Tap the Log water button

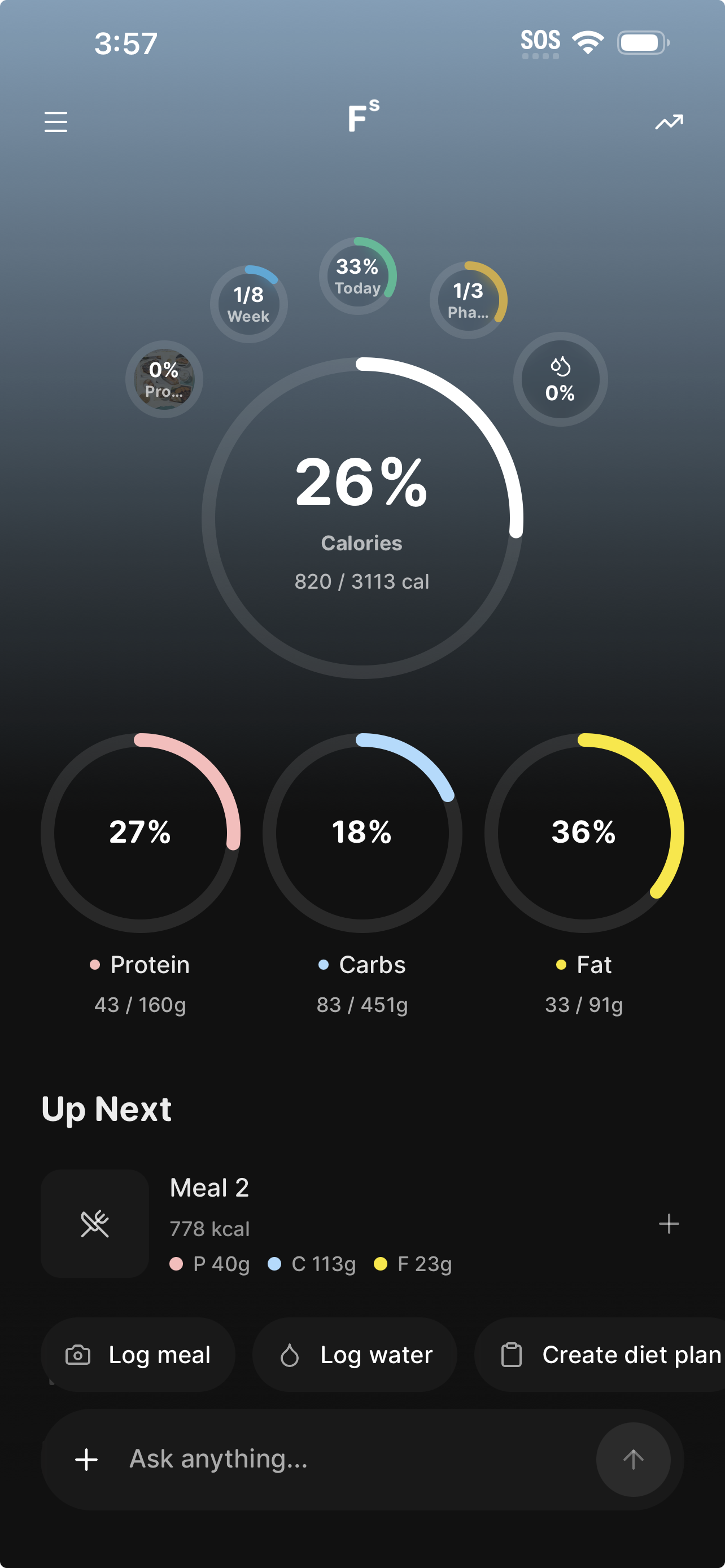click(x=355, y=1355)
